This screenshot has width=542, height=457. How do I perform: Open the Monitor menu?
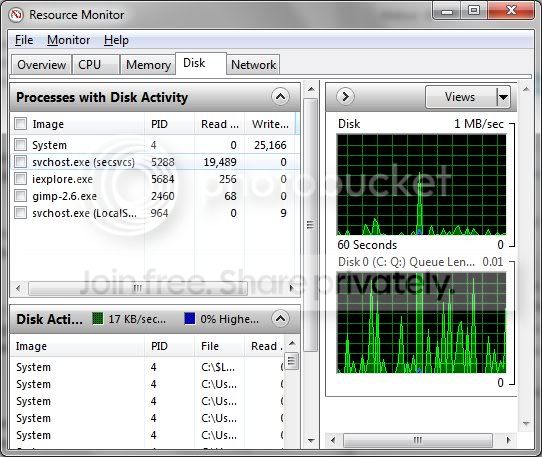click(68, 40)
